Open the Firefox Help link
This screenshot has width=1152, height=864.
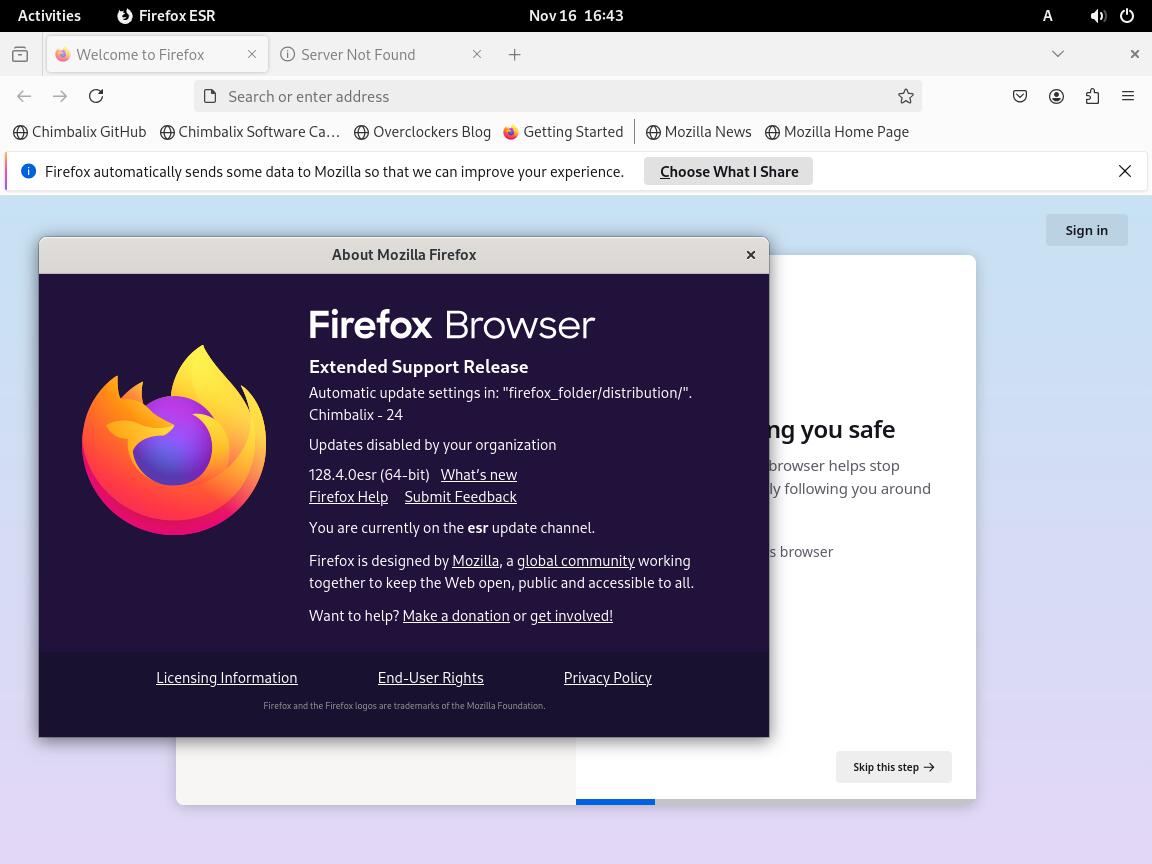(348, 497)
